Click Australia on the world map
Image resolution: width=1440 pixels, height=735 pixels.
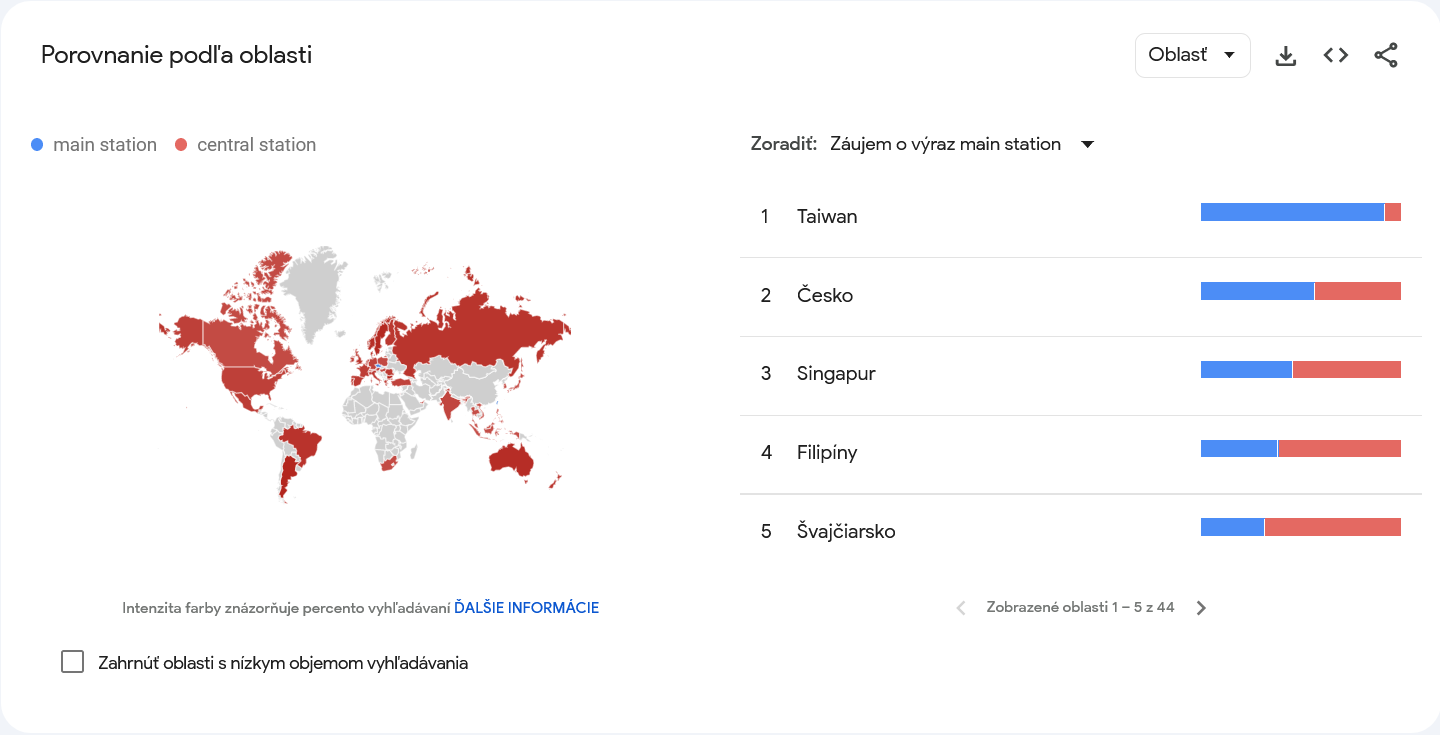(x=510, y=459)
